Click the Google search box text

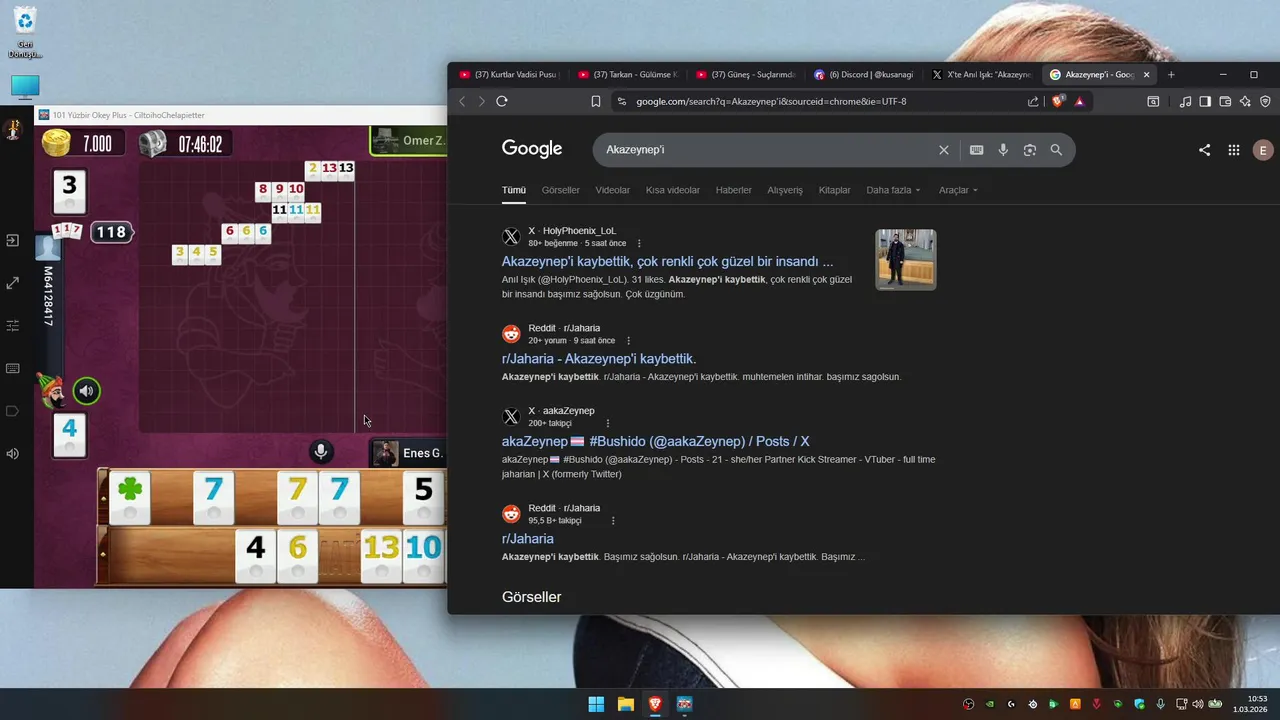click(635, 149)
